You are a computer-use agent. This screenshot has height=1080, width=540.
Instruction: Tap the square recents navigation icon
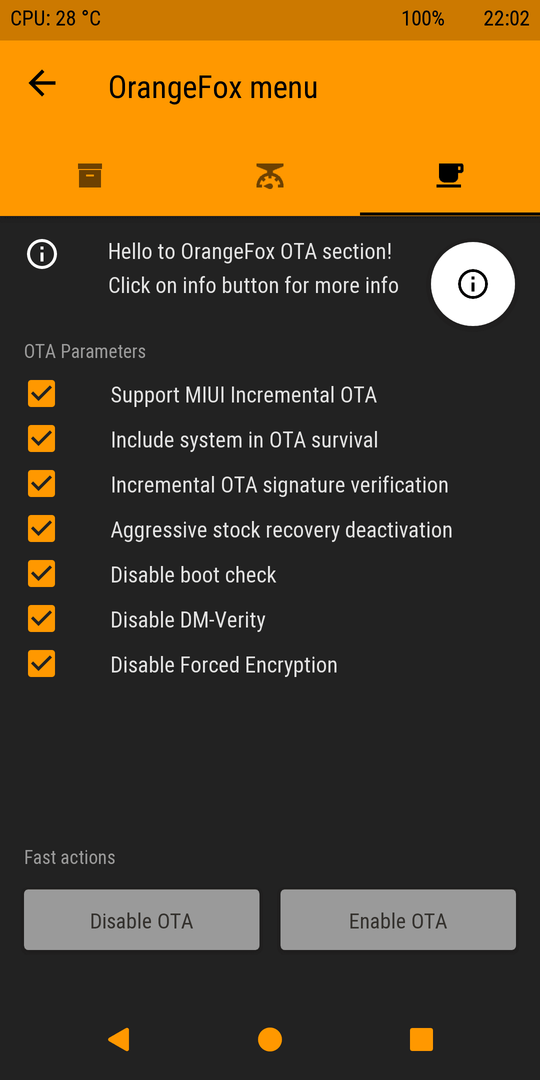tap(422, 1039)
